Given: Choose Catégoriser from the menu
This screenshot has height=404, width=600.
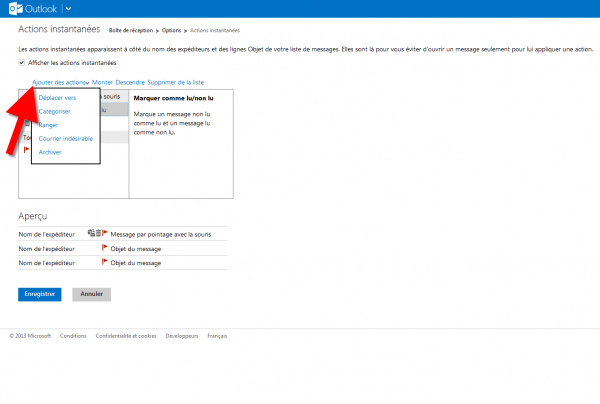Looking at the screenshot, I should [55, 111].
